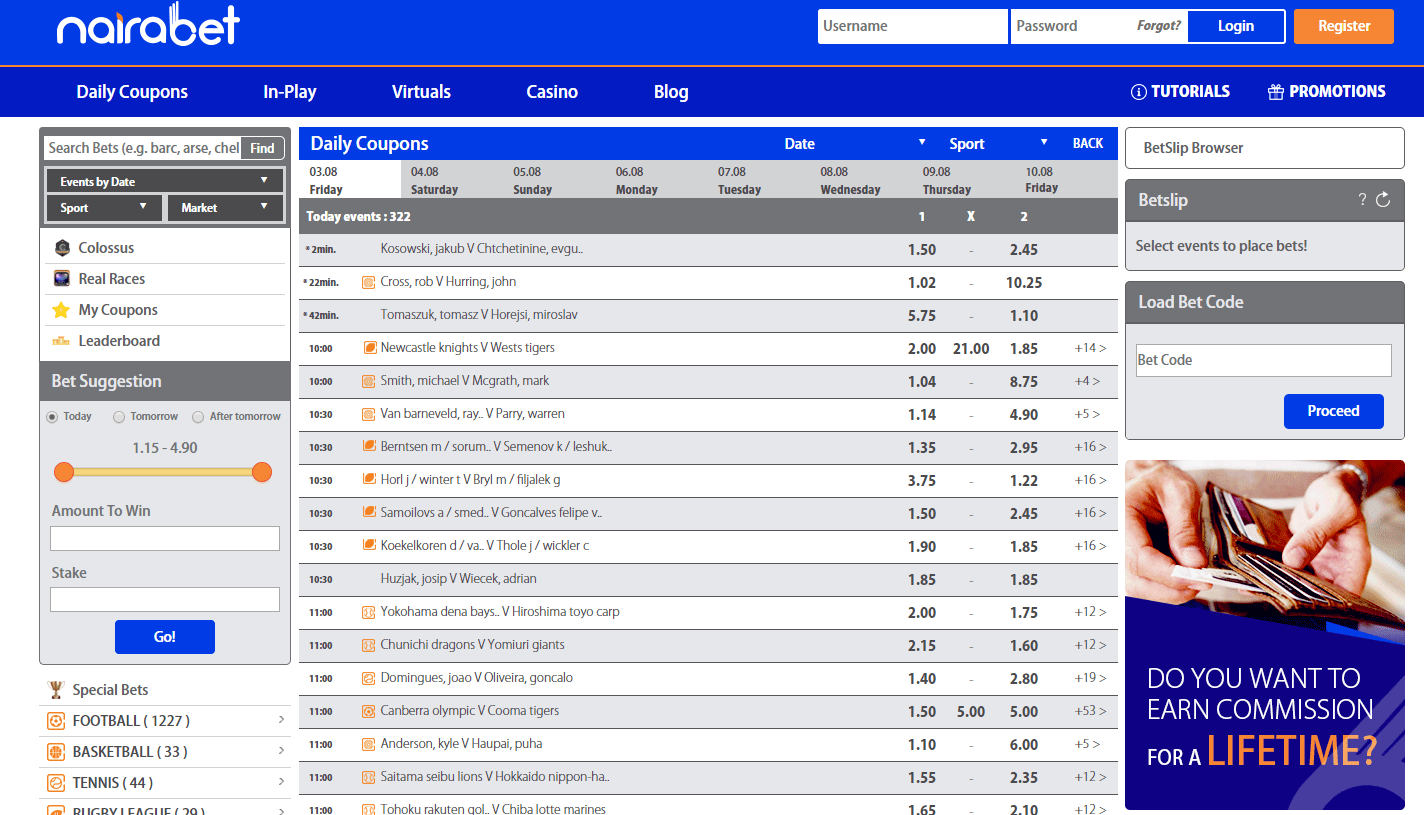The width and height of the screenshot is (1424, 815).
Task: Open the Casino menu item
Action: click(552, 92)
